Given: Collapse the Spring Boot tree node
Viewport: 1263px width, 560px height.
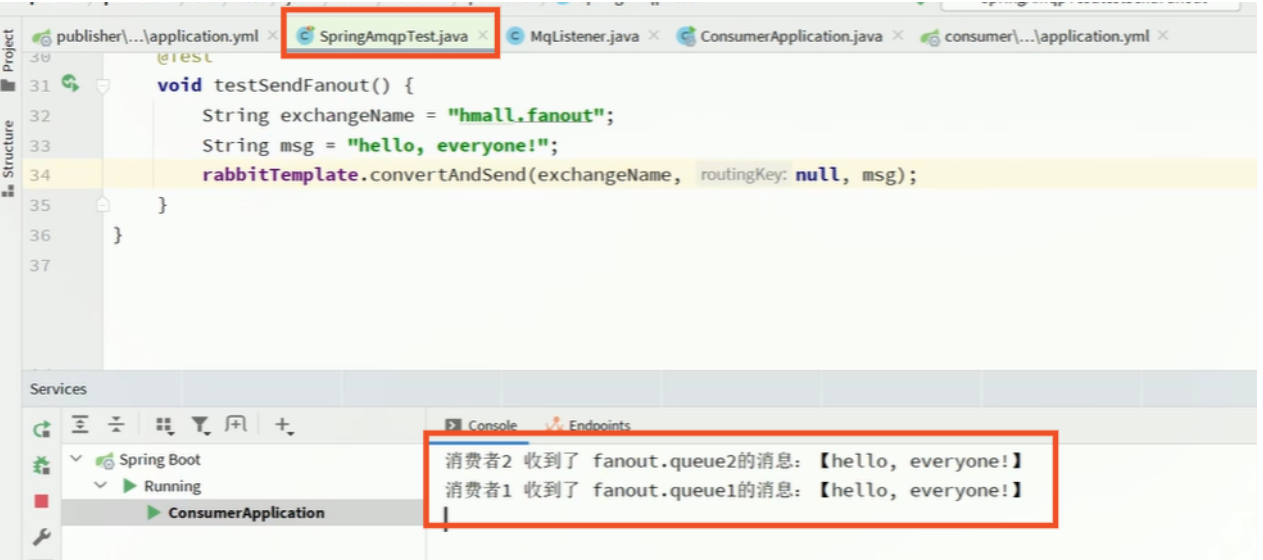Looking at the screenshot, I should (x=78, y=460).
